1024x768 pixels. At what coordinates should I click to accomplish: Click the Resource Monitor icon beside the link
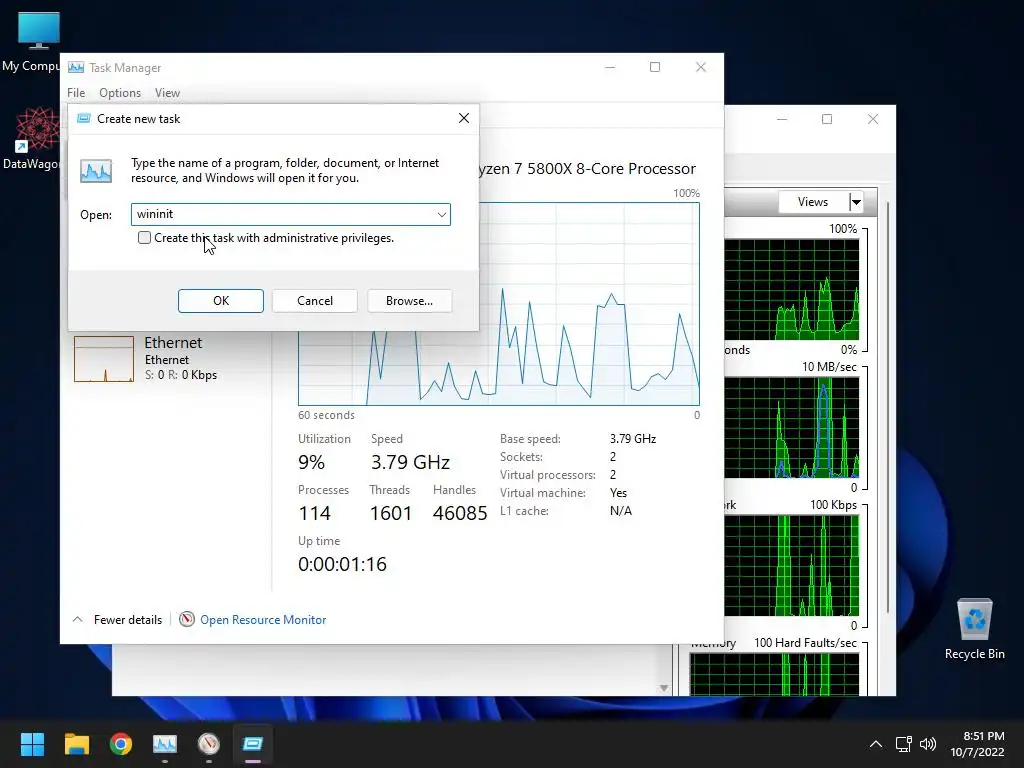pyautogui.click(x=187, y=619)
